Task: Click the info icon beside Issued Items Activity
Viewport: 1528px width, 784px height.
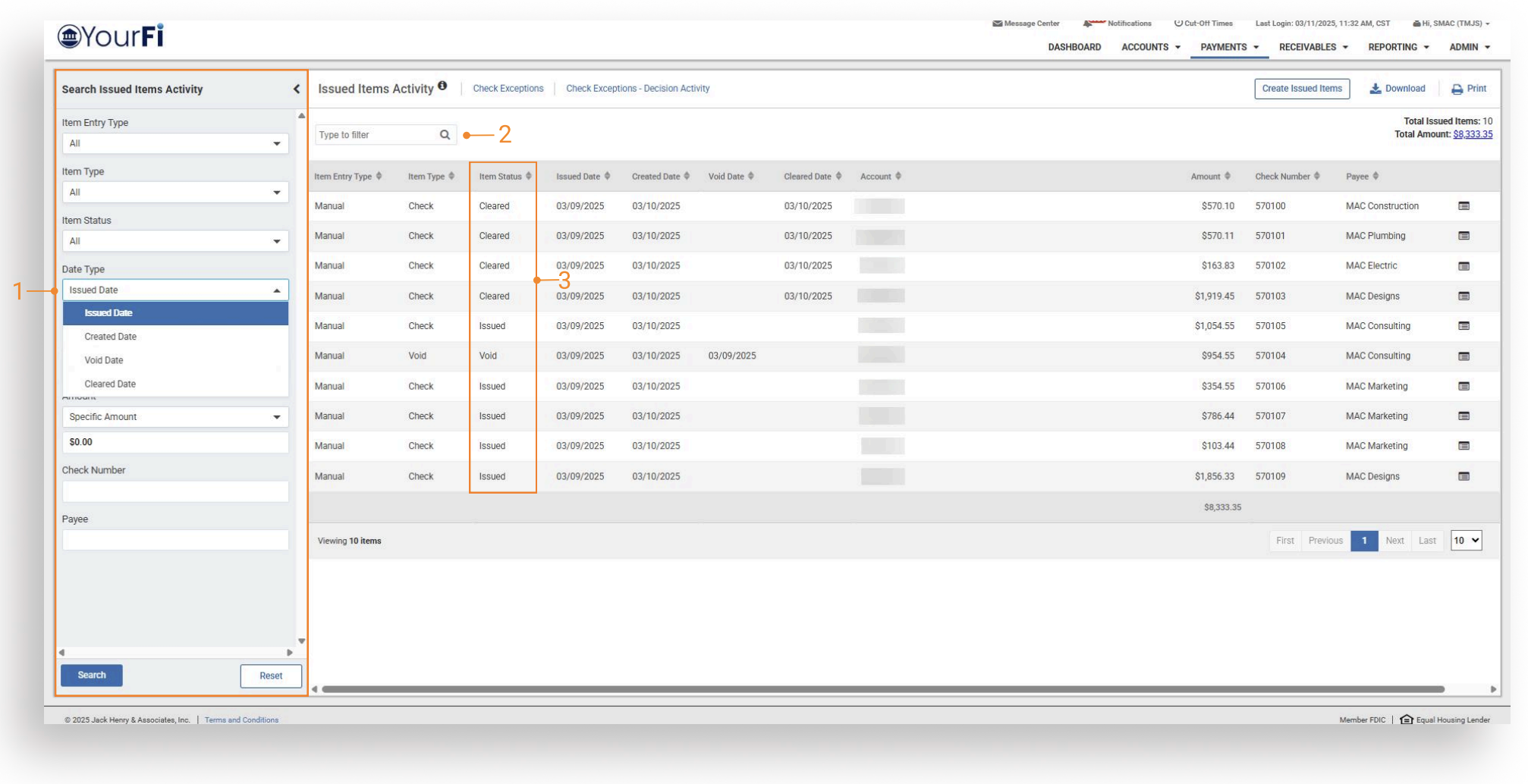Action: click(442, 86)
